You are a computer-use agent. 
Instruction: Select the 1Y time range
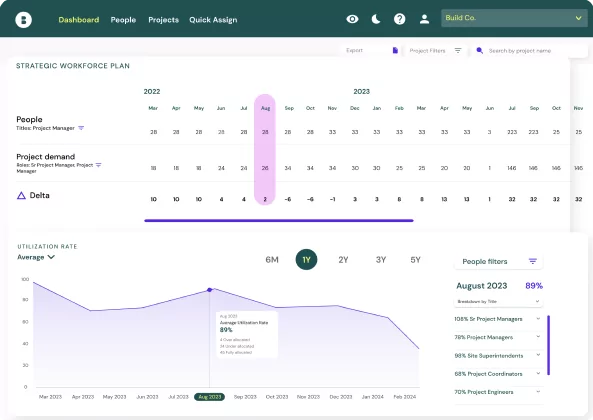[306, 260]
